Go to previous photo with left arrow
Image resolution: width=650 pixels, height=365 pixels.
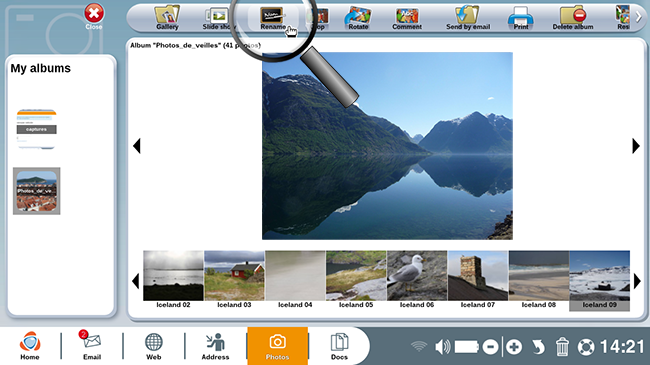[x=137, y=146]
